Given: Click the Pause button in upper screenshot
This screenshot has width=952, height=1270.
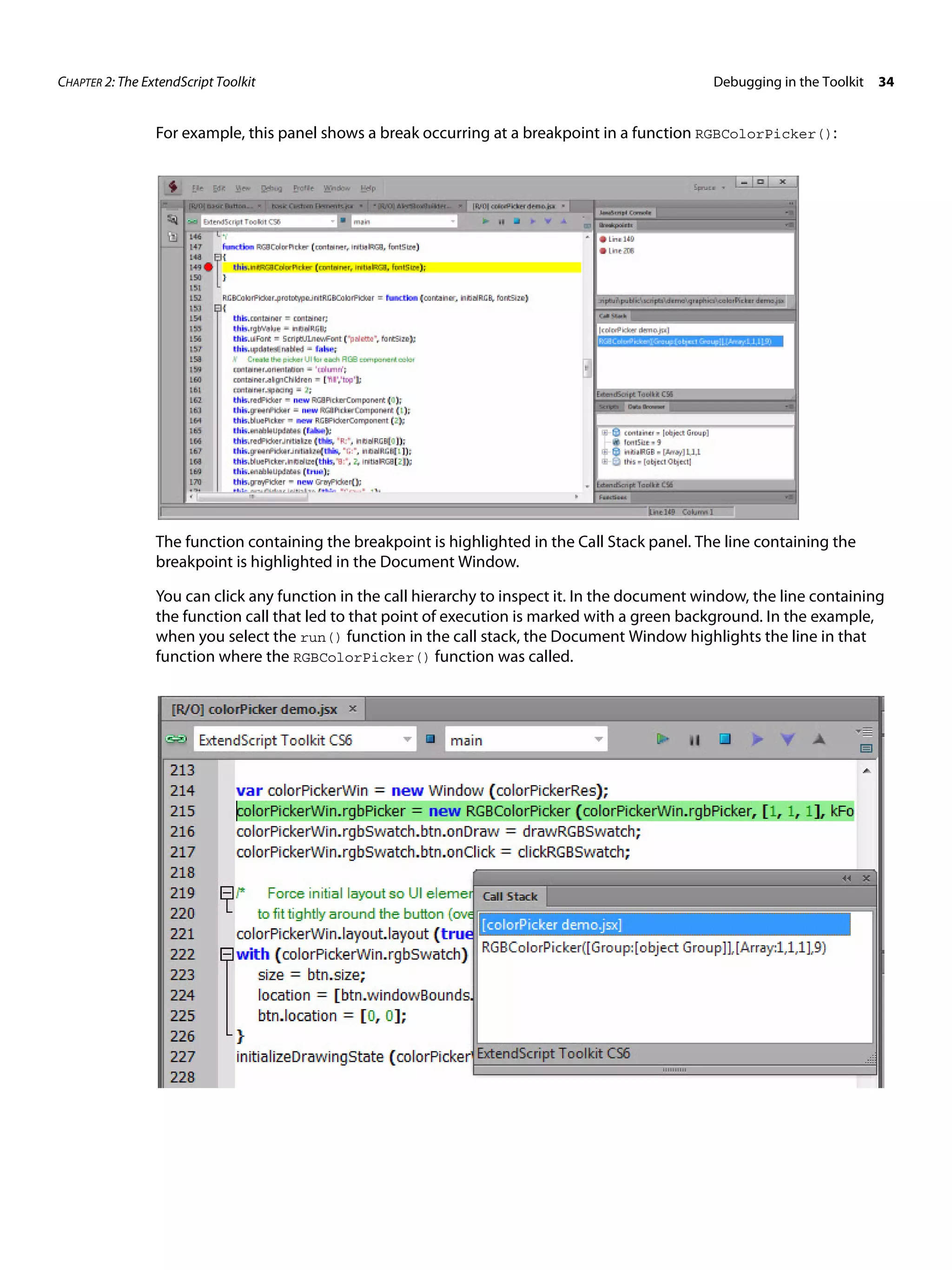Looking at the screenshot, I should pyautogui.click(x=502, y=222).
